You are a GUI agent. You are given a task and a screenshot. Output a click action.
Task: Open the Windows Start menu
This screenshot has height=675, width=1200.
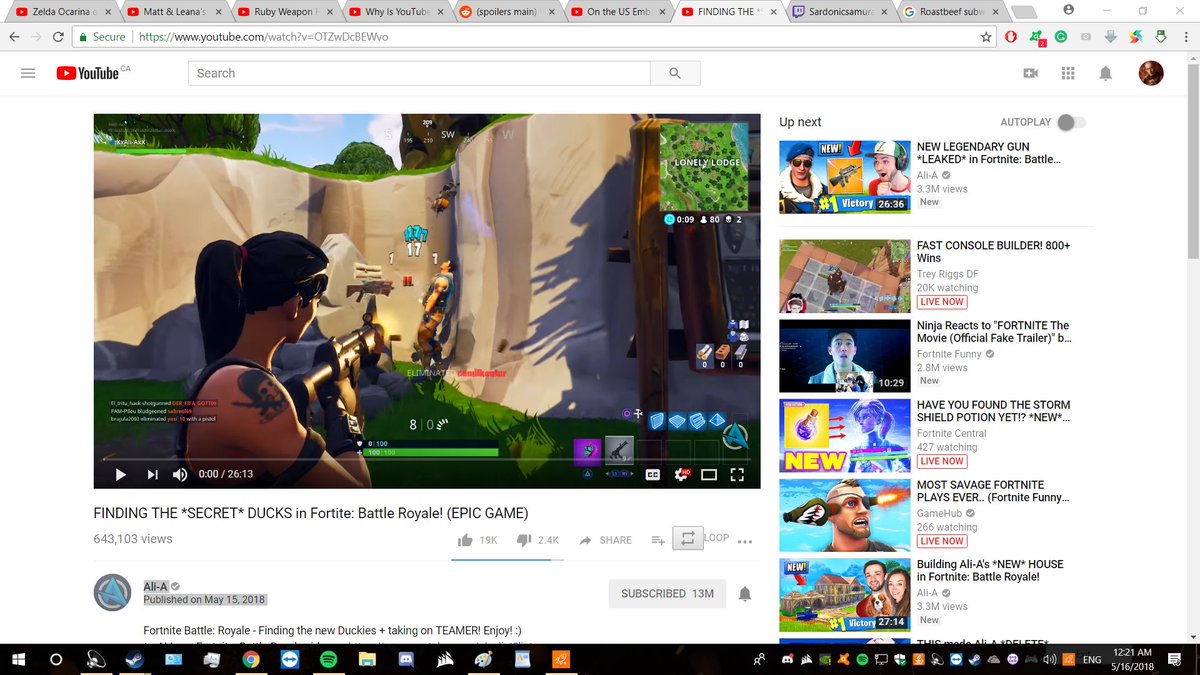(18, 659)
